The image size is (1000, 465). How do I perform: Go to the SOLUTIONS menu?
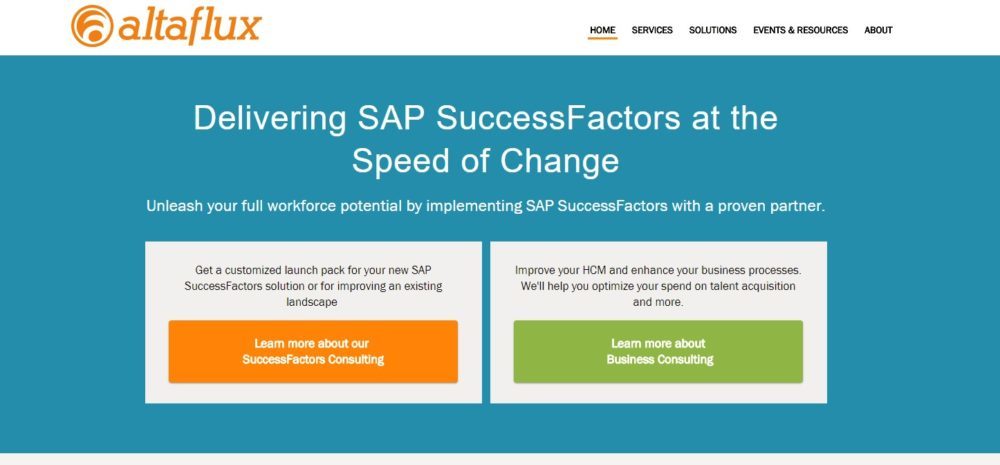point(713,30)
